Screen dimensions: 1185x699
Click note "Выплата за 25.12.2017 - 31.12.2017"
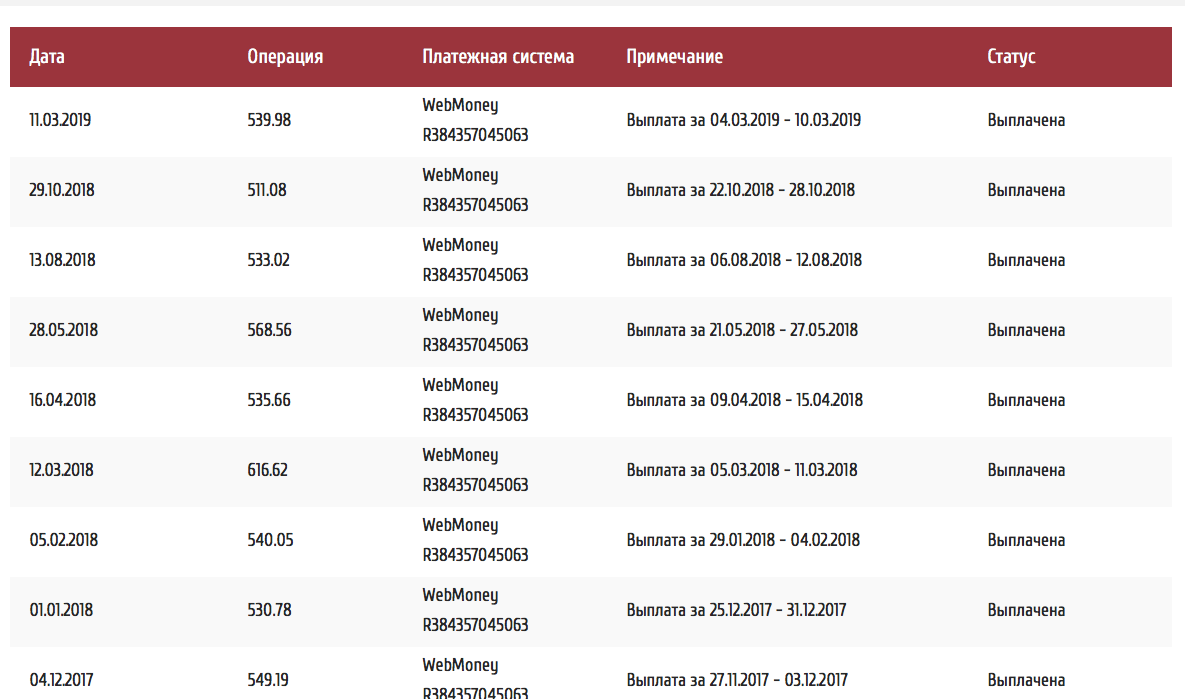[x=736, y=610]
